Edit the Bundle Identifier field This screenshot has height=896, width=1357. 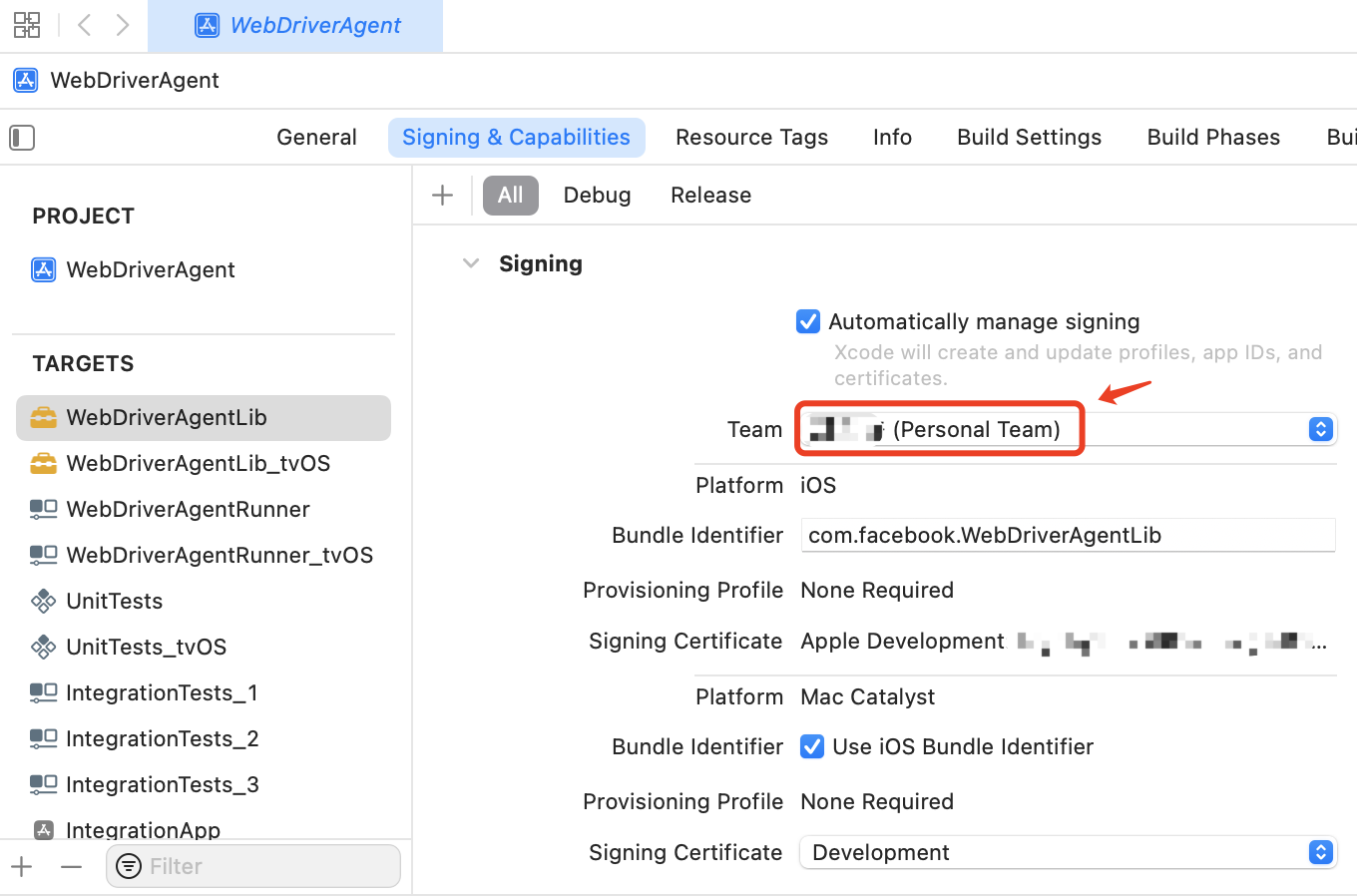[1068, 535]
